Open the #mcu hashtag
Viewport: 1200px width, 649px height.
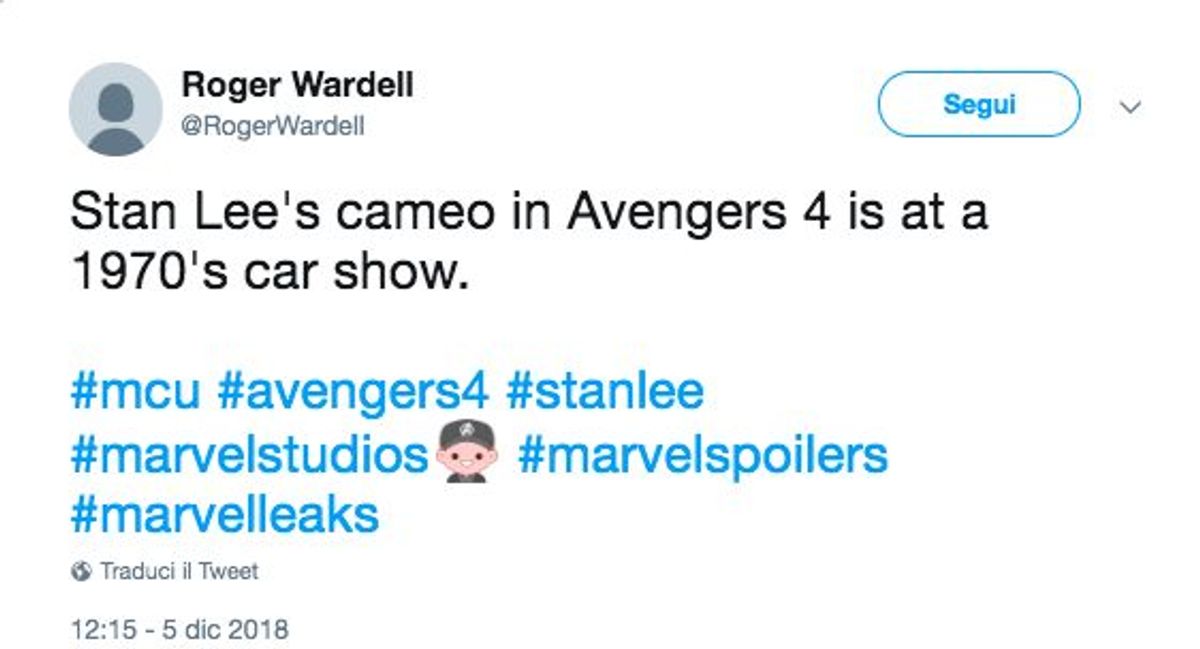pos(135,391)
